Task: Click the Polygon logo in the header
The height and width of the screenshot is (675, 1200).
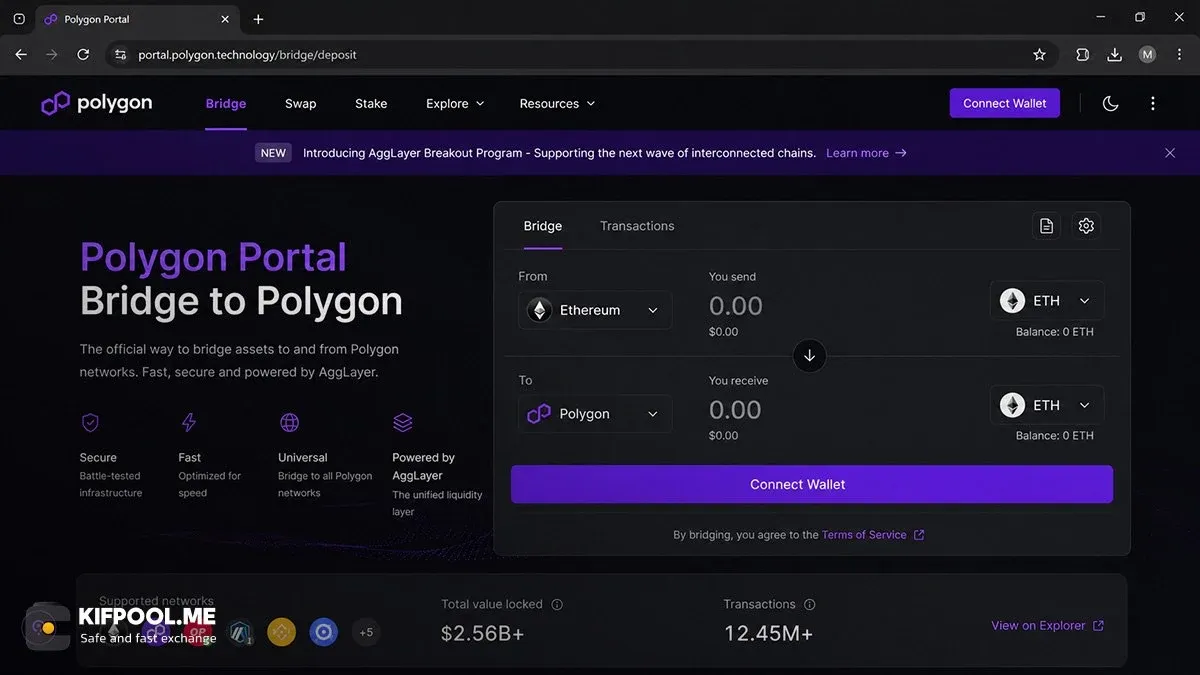Action: [x=96, y=103]
